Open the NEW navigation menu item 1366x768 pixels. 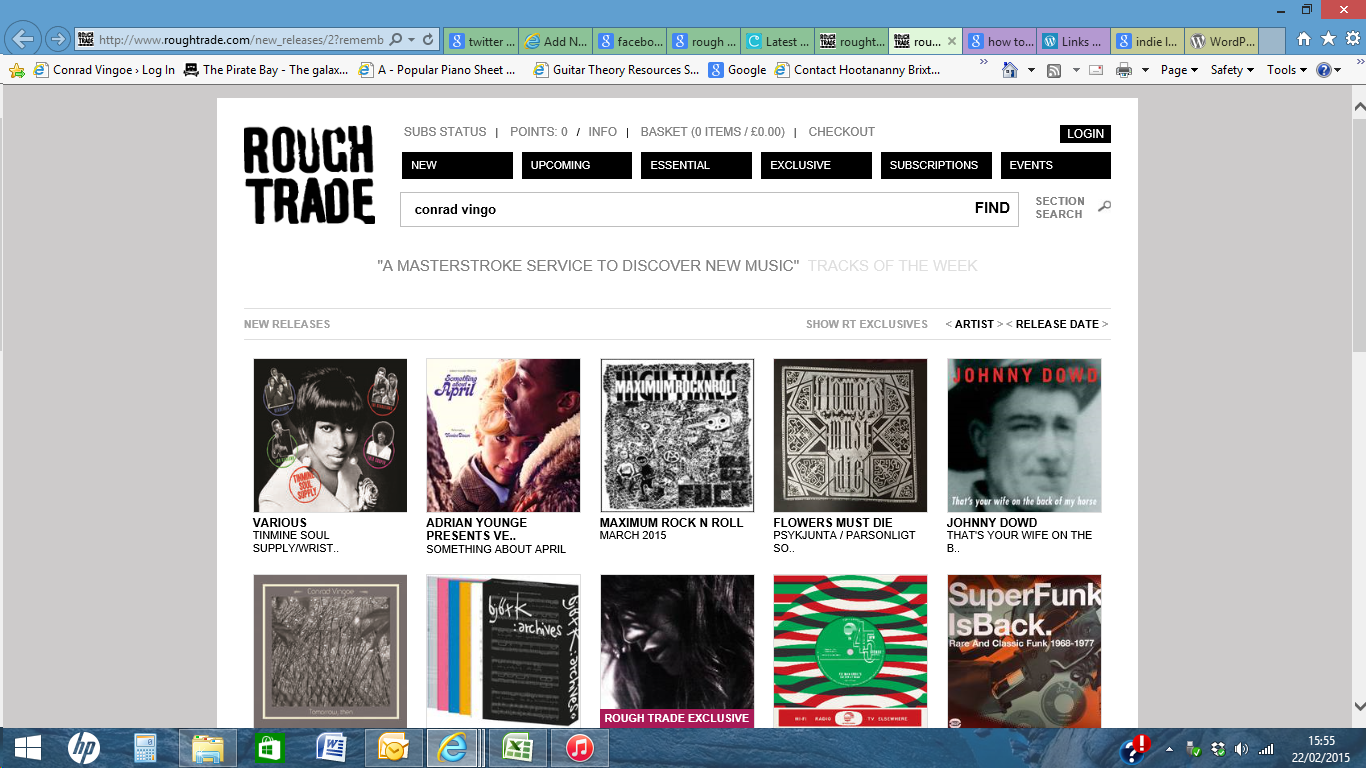(x=457, y=165)
